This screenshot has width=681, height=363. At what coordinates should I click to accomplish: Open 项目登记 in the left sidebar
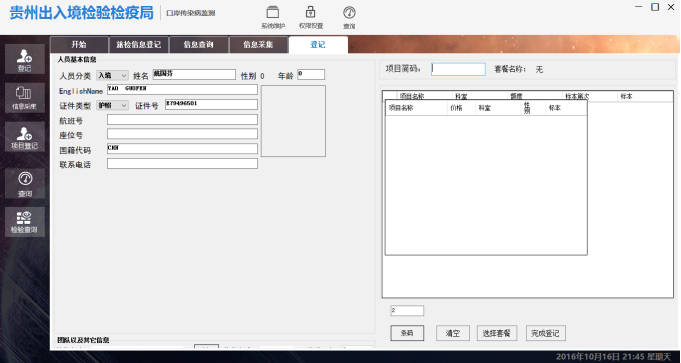25,136
